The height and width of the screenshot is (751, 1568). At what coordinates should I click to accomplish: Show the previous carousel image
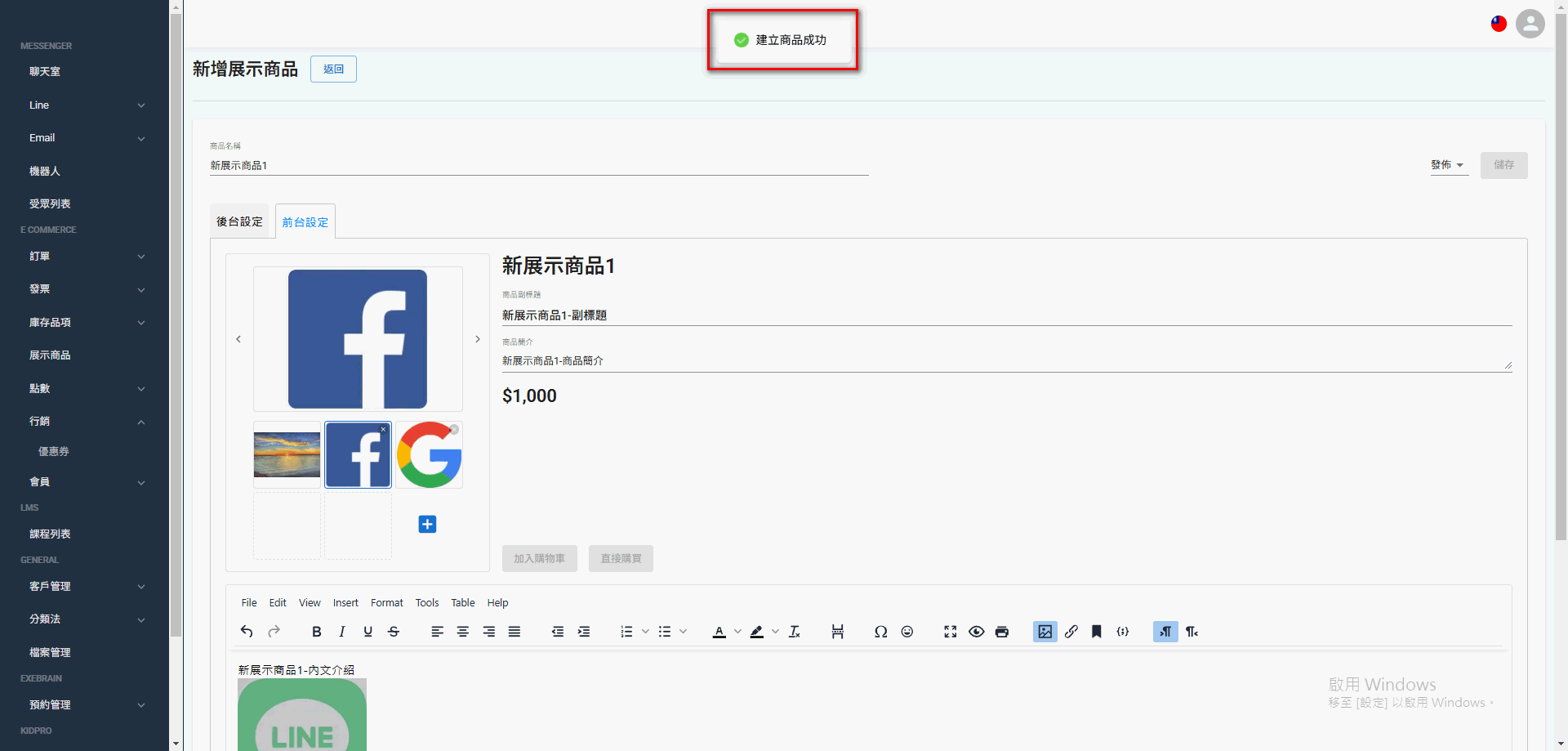click(x=238, y=339)
